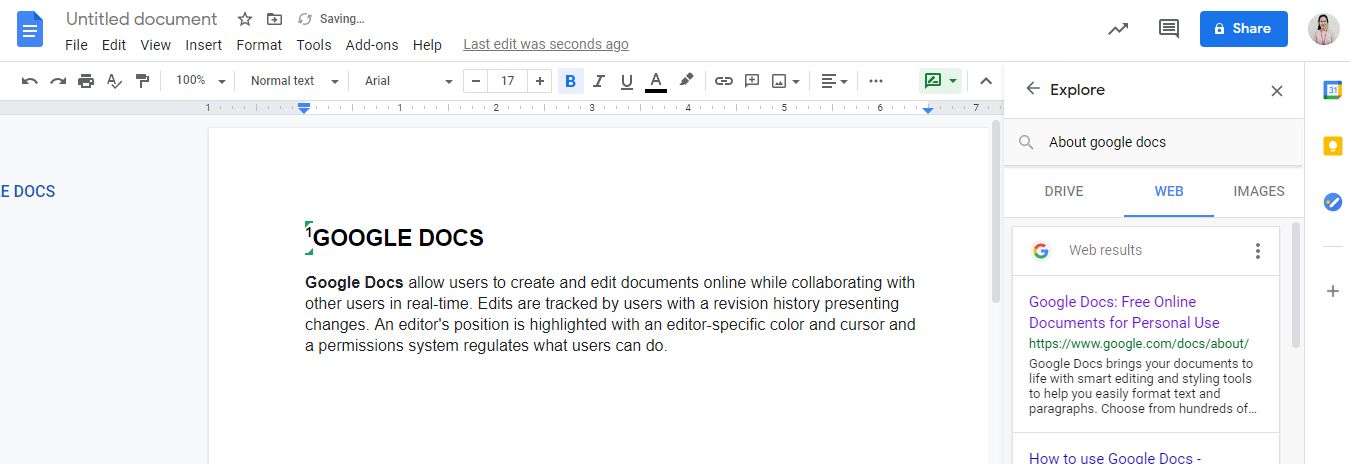Move document to folder icon
Image resolution: width=1350 pixels, height=464 pixels.
[274, 19]
